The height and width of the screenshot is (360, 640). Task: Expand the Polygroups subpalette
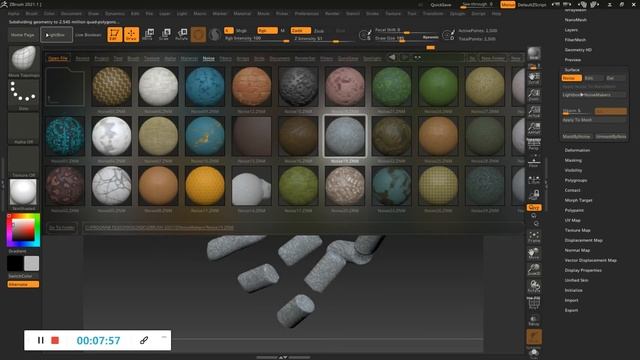click(x=576, y=180)
